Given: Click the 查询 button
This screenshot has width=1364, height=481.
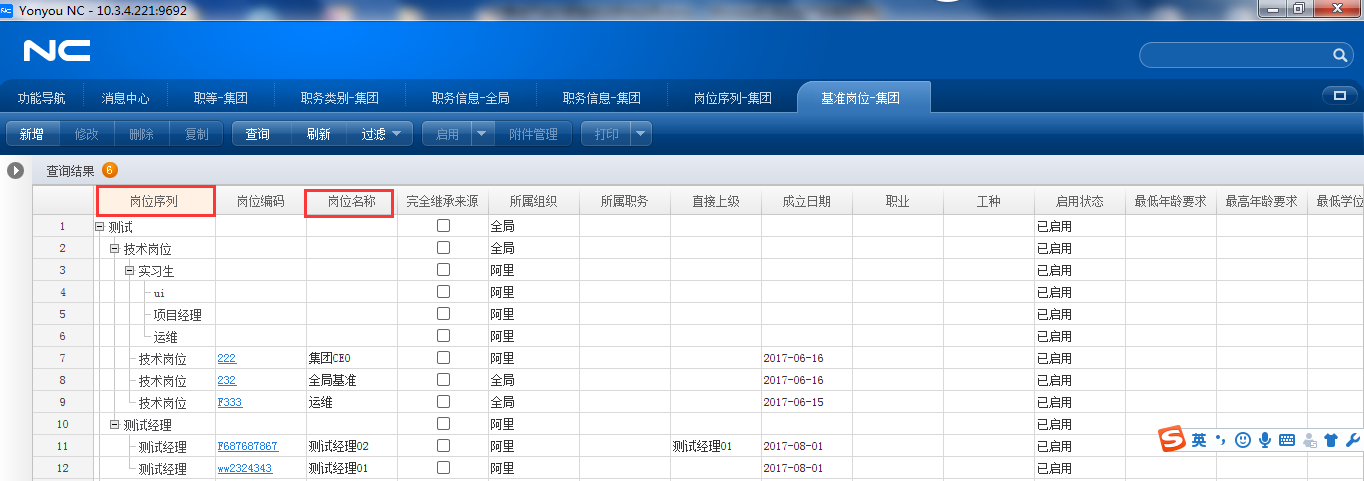Looking at the screenshot, I should click(x=258, y=133).
